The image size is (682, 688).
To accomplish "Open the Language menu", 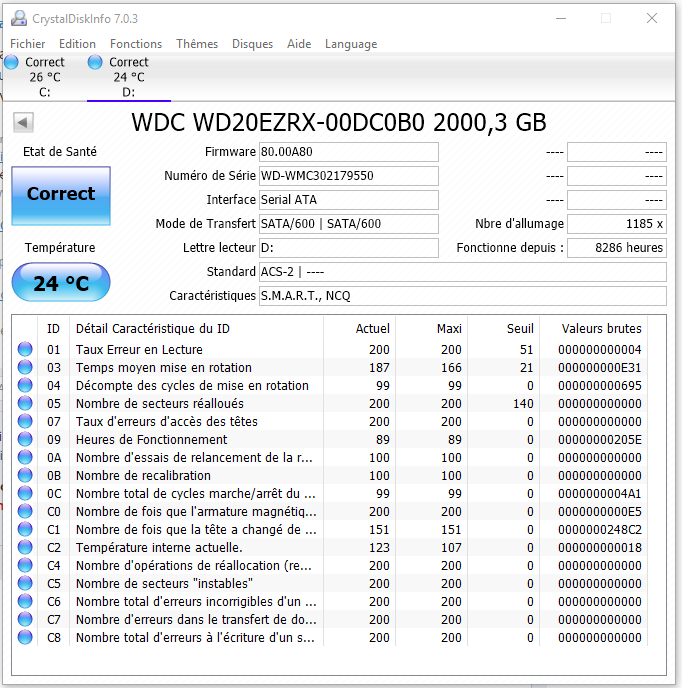I will (351, 44).
